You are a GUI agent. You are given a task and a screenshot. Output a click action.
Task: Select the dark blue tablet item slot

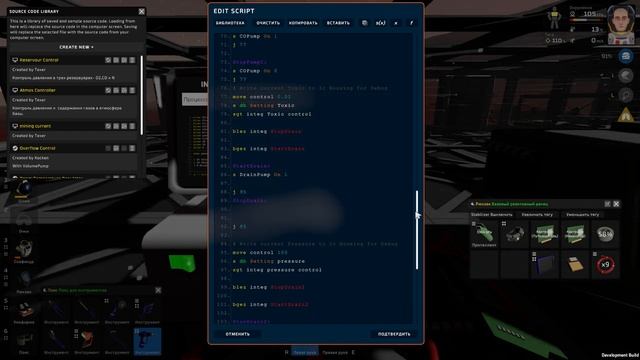coord(544,264)
